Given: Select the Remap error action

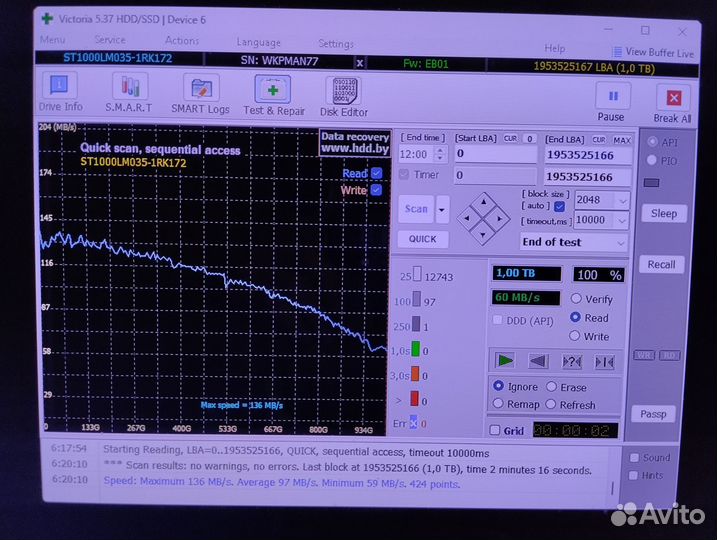Looking at the screenshot, I should 499,405.
